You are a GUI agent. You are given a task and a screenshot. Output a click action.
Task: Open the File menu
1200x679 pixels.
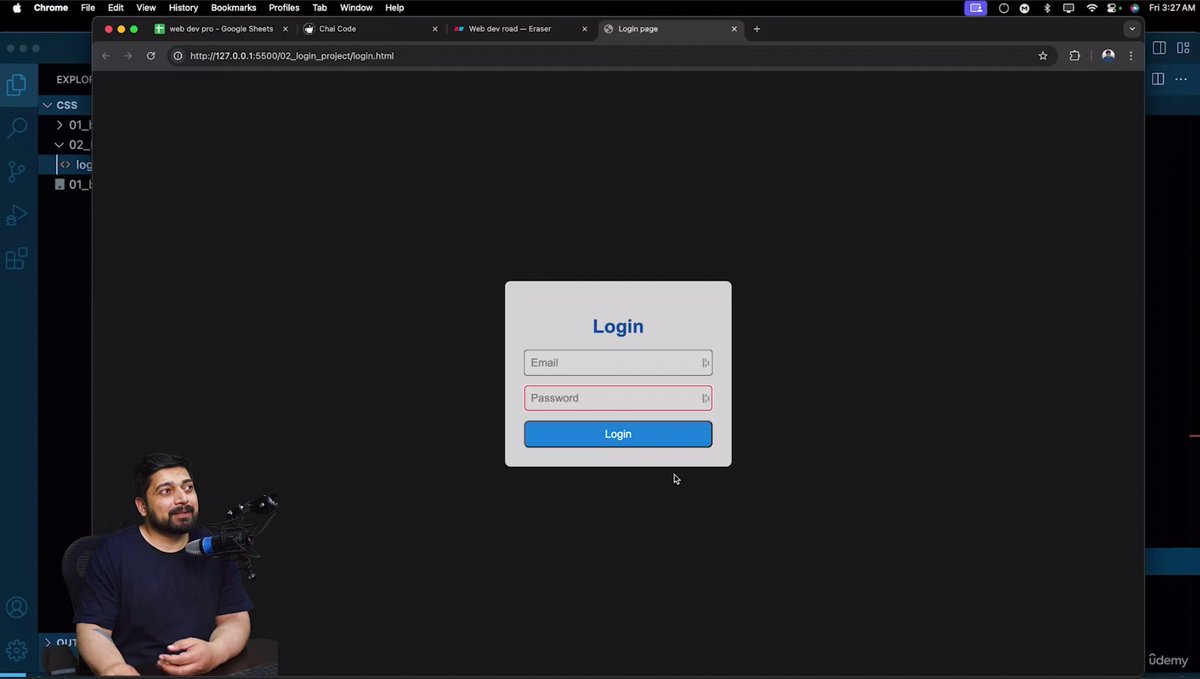pos(88,8)
